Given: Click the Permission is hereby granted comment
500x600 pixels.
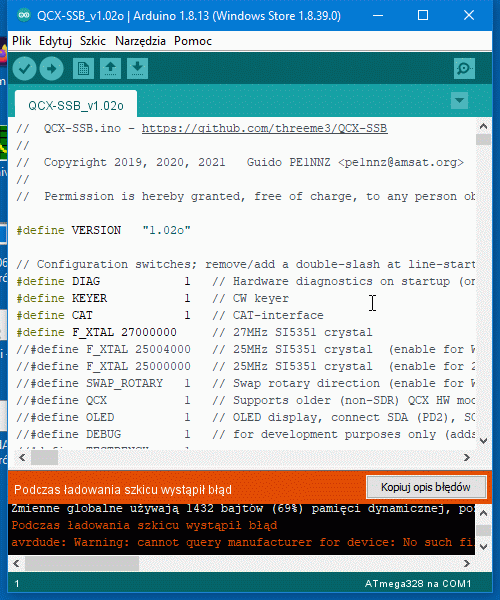Looking at the screenshot, I should click(245, 196).
